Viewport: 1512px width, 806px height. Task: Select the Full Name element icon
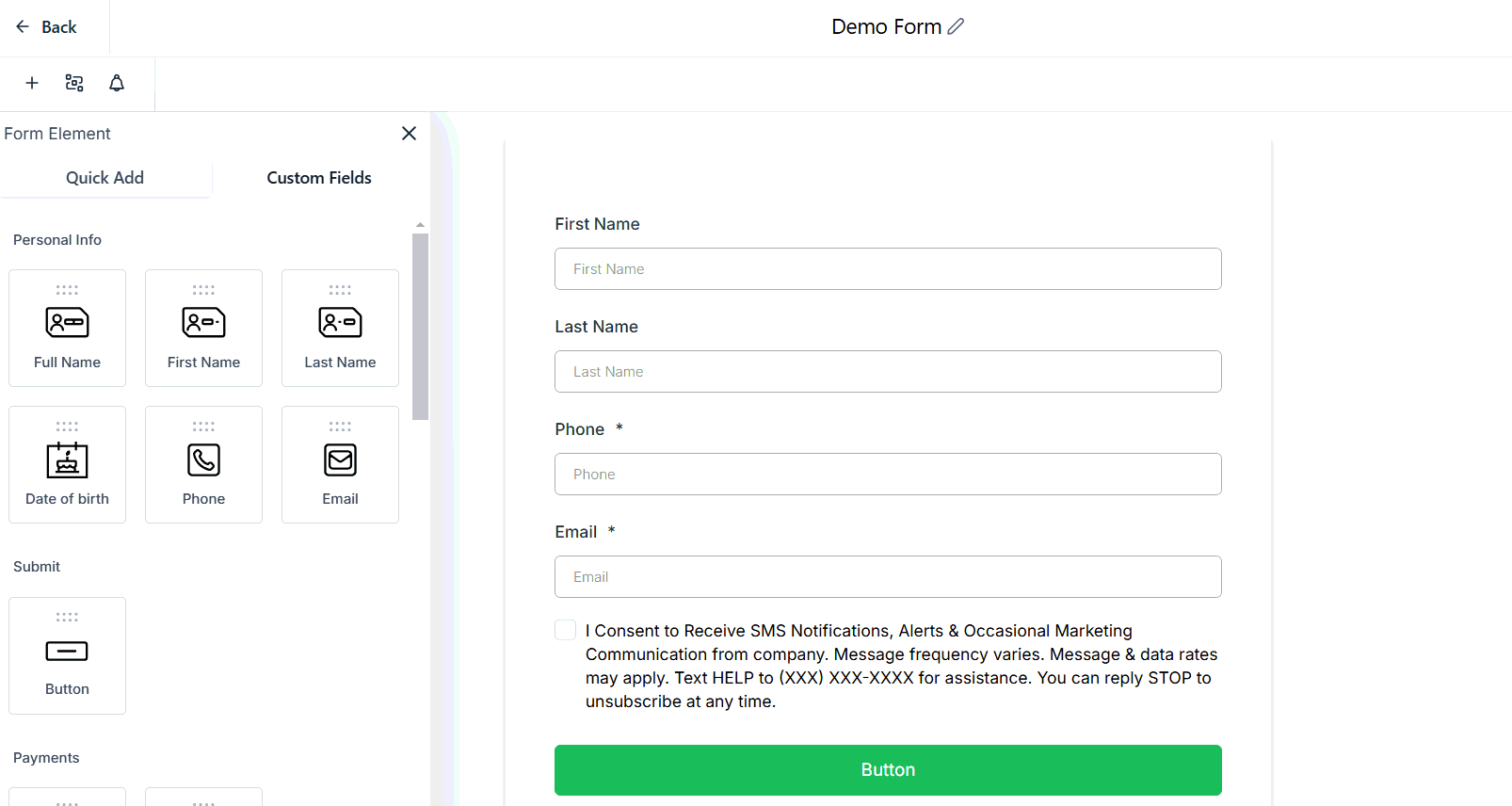(x=67, y=323)
